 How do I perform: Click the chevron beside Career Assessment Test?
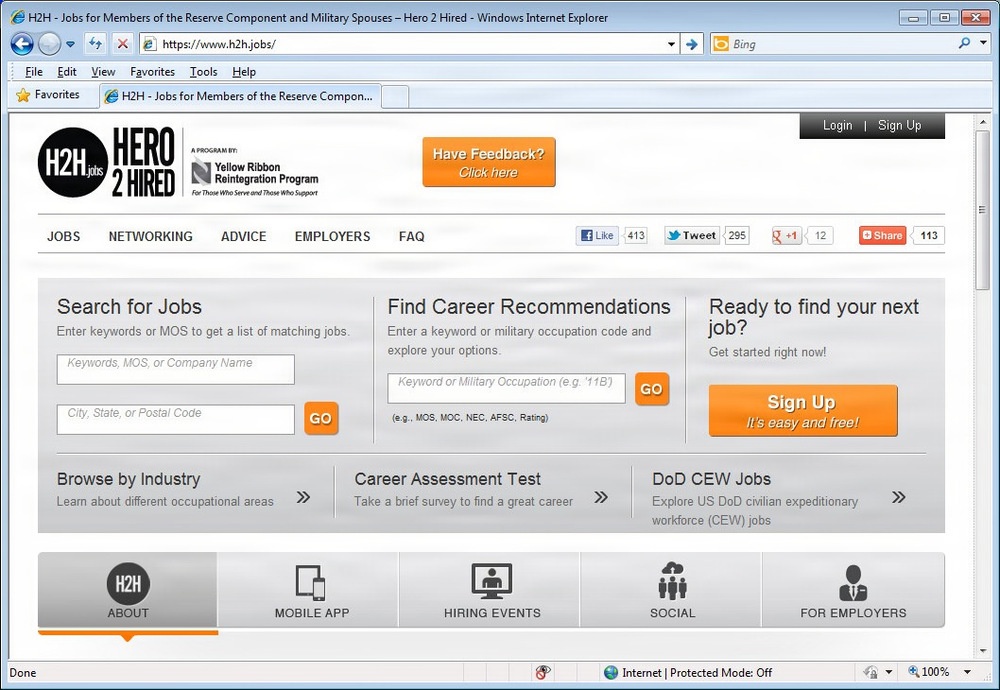pos(601,497)
